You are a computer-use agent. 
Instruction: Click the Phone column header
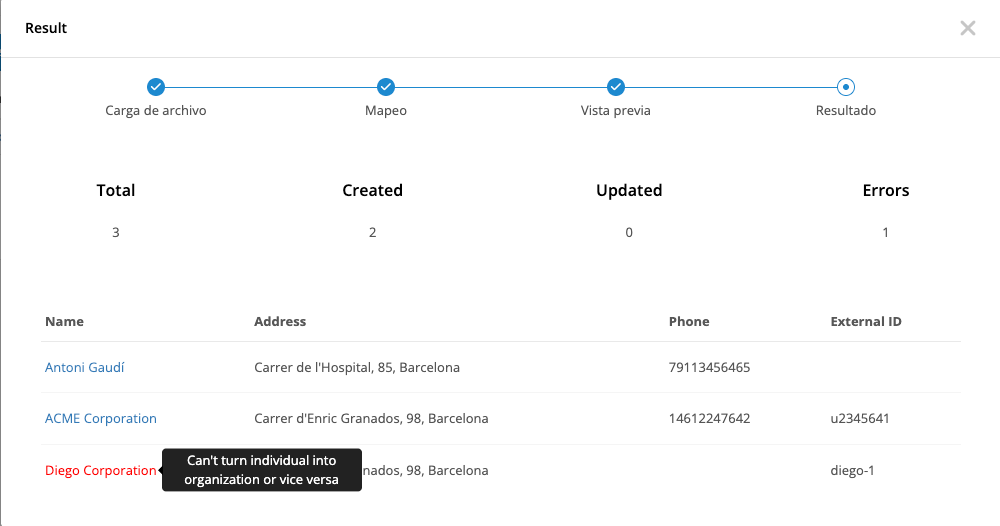689,321
